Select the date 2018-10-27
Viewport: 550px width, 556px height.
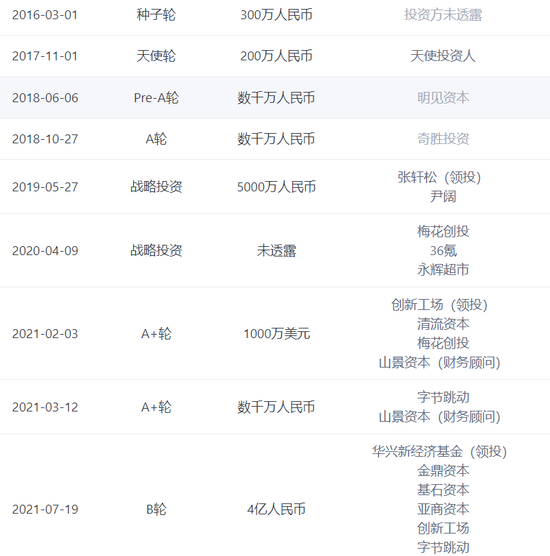pos(45,139)
